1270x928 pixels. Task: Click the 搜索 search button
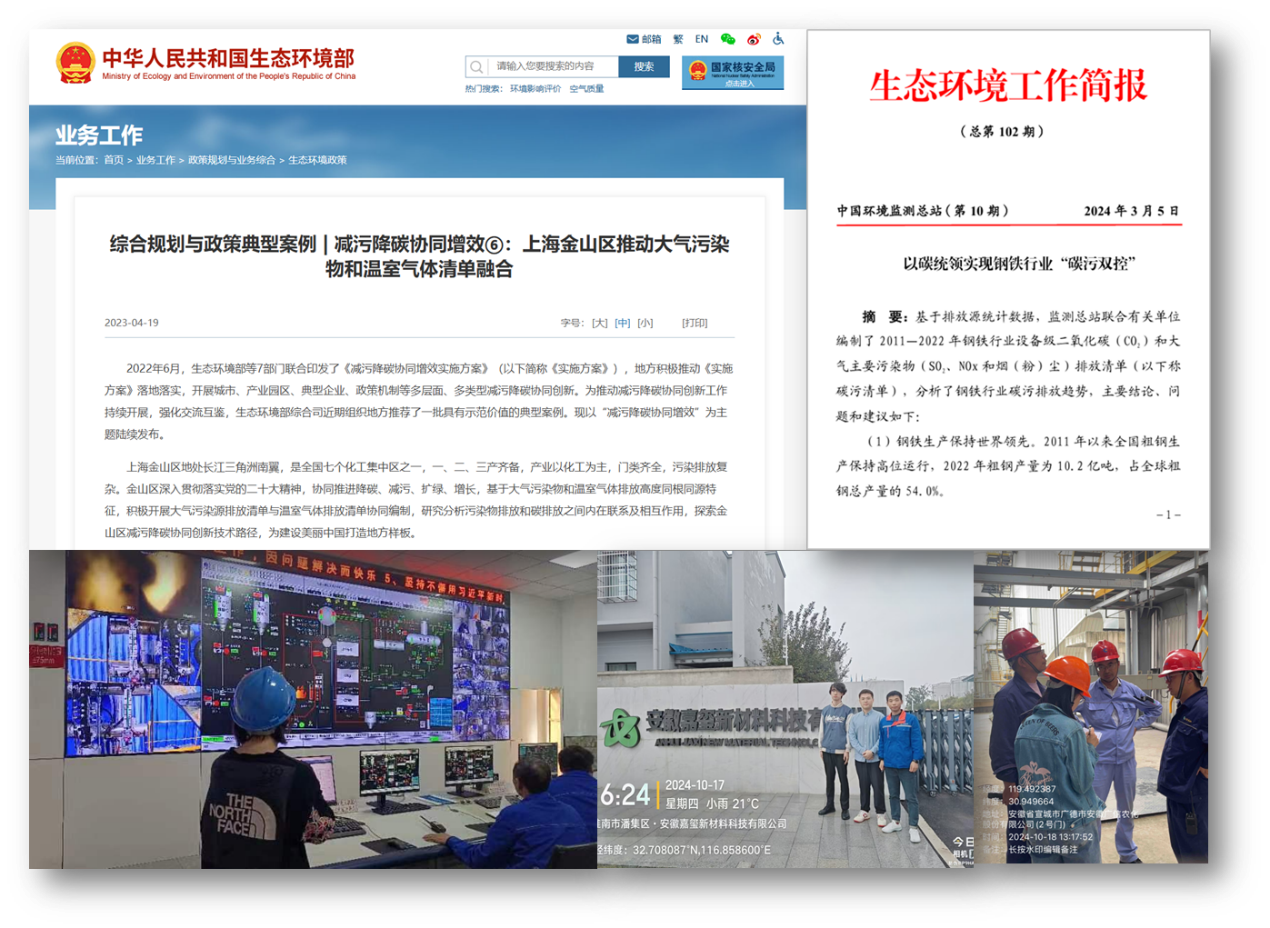[x=644, y=66]
